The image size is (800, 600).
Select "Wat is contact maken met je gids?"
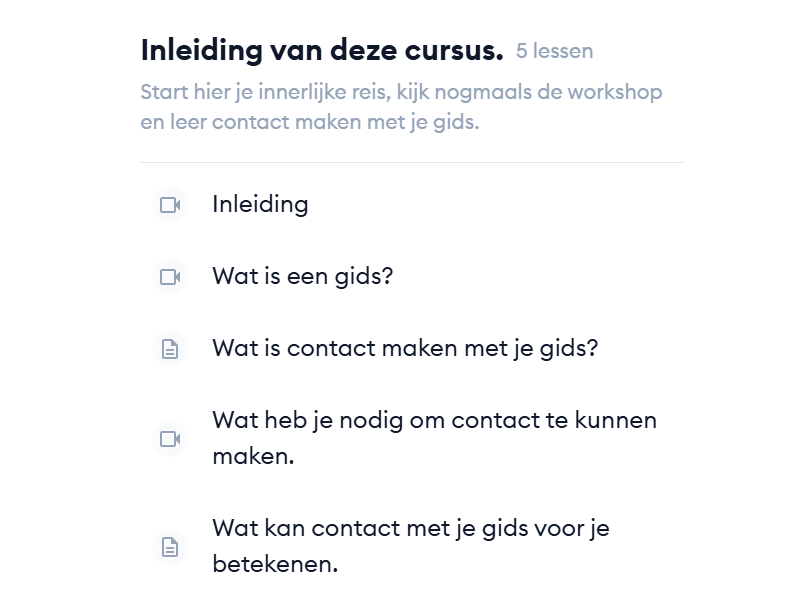tap(405, 349)
